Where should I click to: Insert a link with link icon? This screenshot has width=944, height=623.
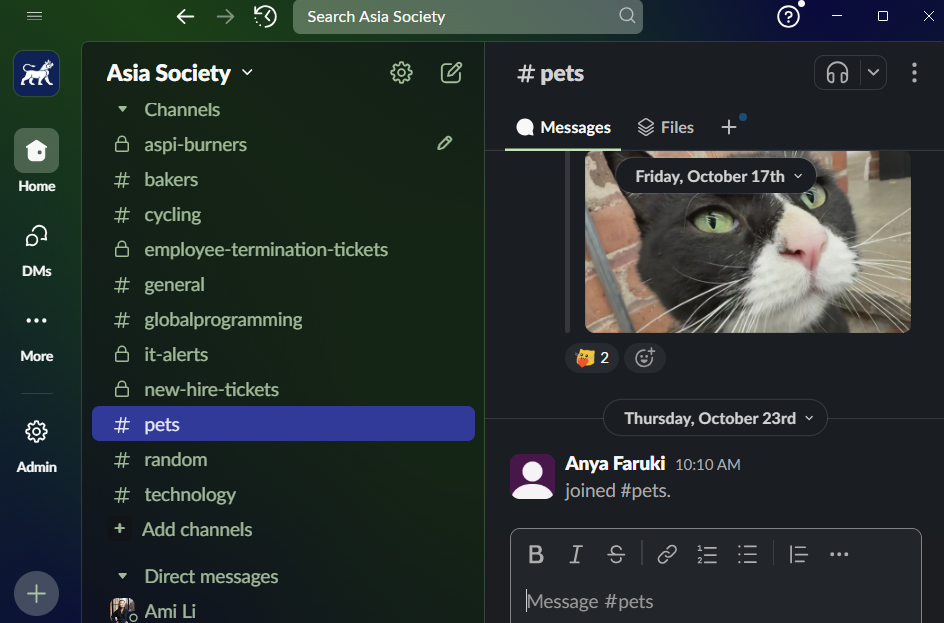pyautogui.click(x=667, y=554)
